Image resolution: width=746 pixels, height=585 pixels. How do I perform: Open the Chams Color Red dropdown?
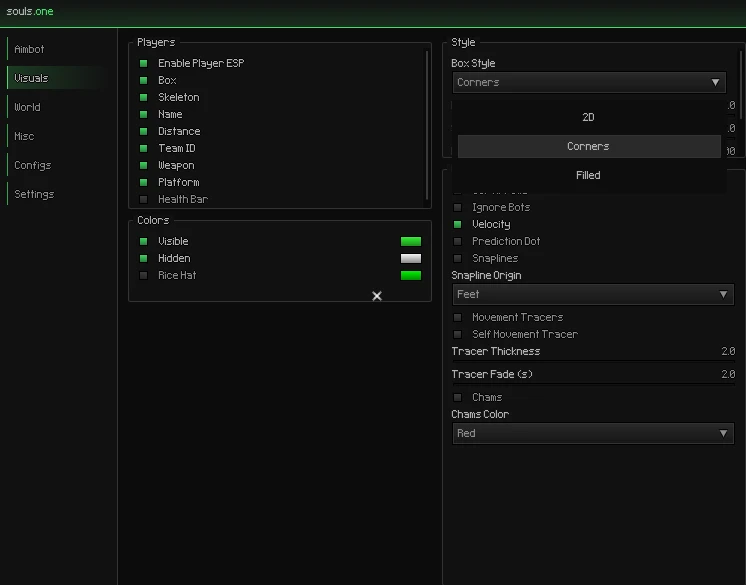593,433
